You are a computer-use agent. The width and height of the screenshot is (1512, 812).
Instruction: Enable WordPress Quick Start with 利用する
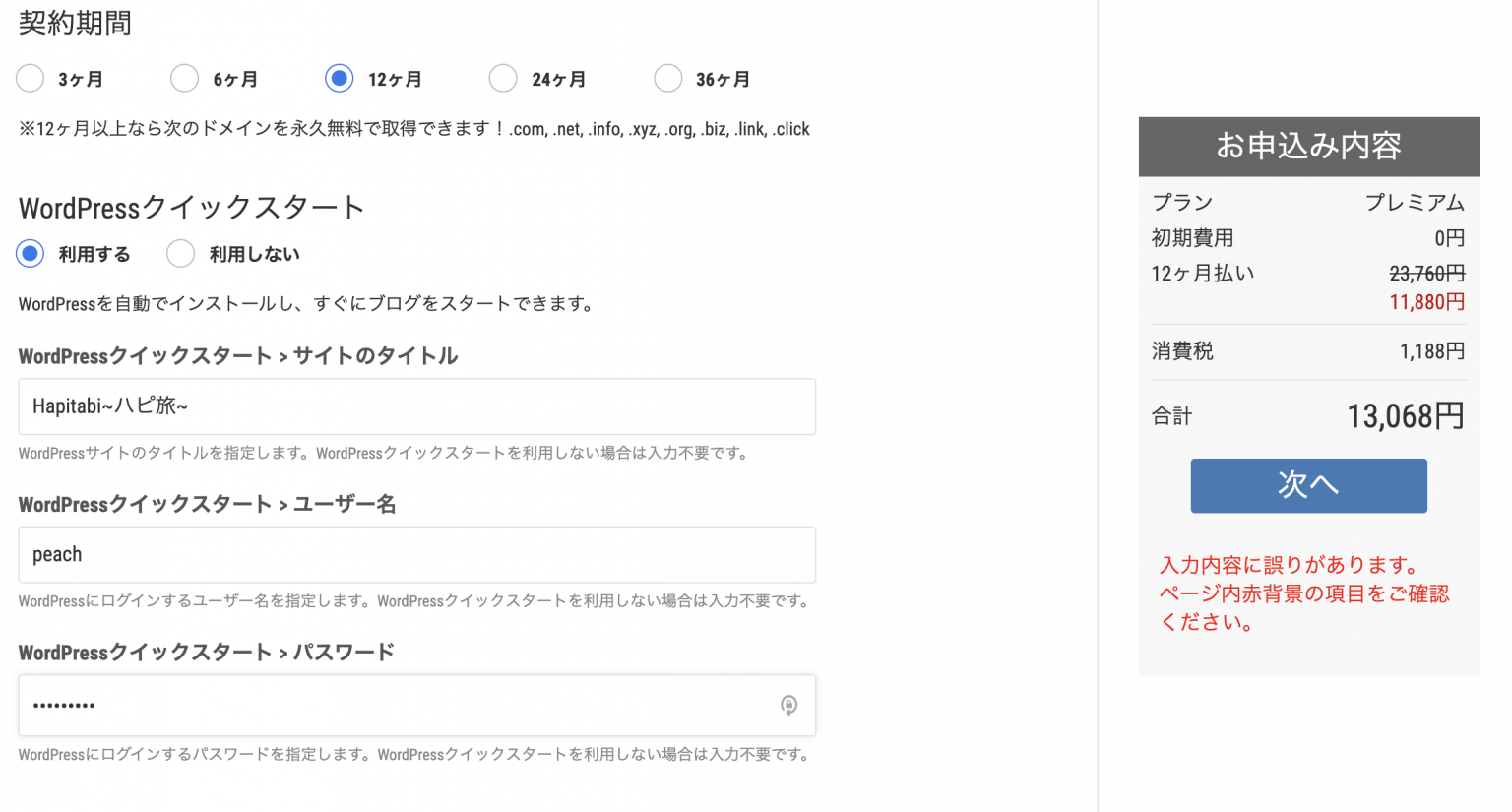coord(31,254)
